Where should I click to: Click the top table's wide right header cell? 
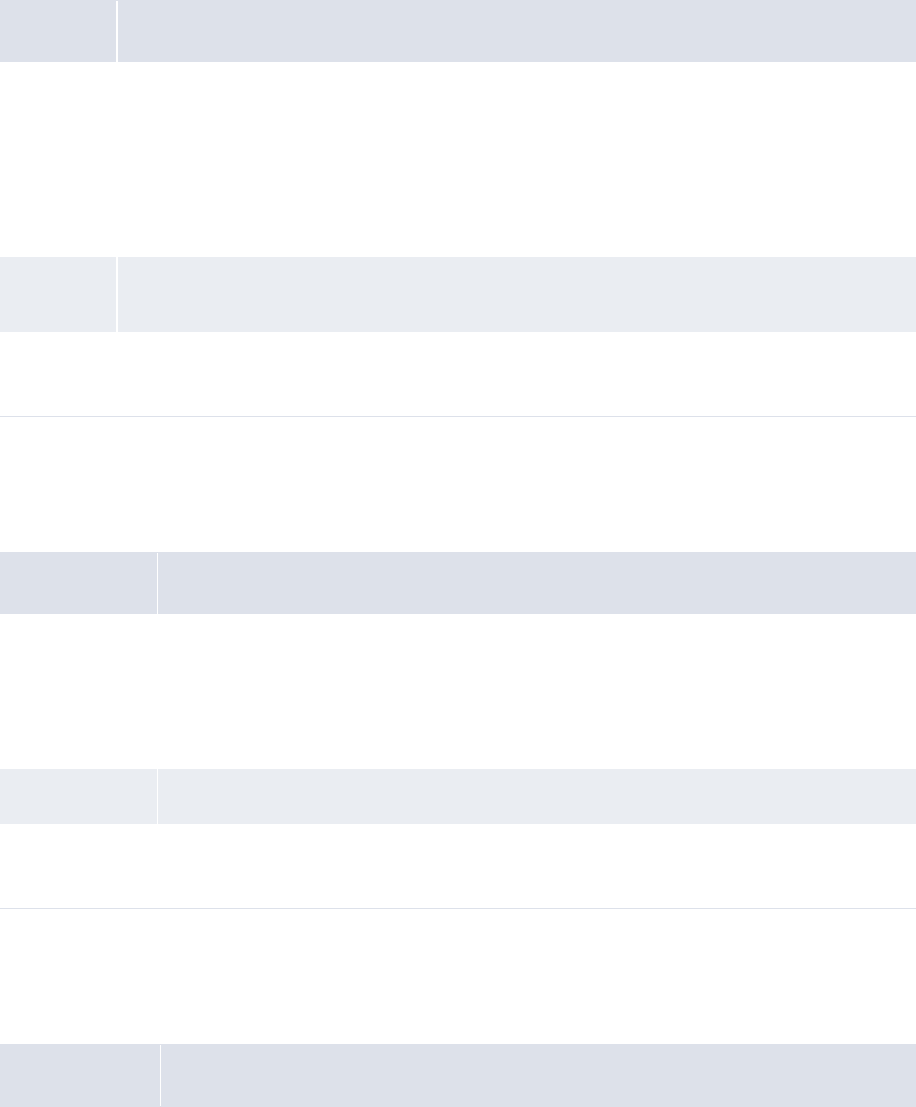tap(516, 31)
